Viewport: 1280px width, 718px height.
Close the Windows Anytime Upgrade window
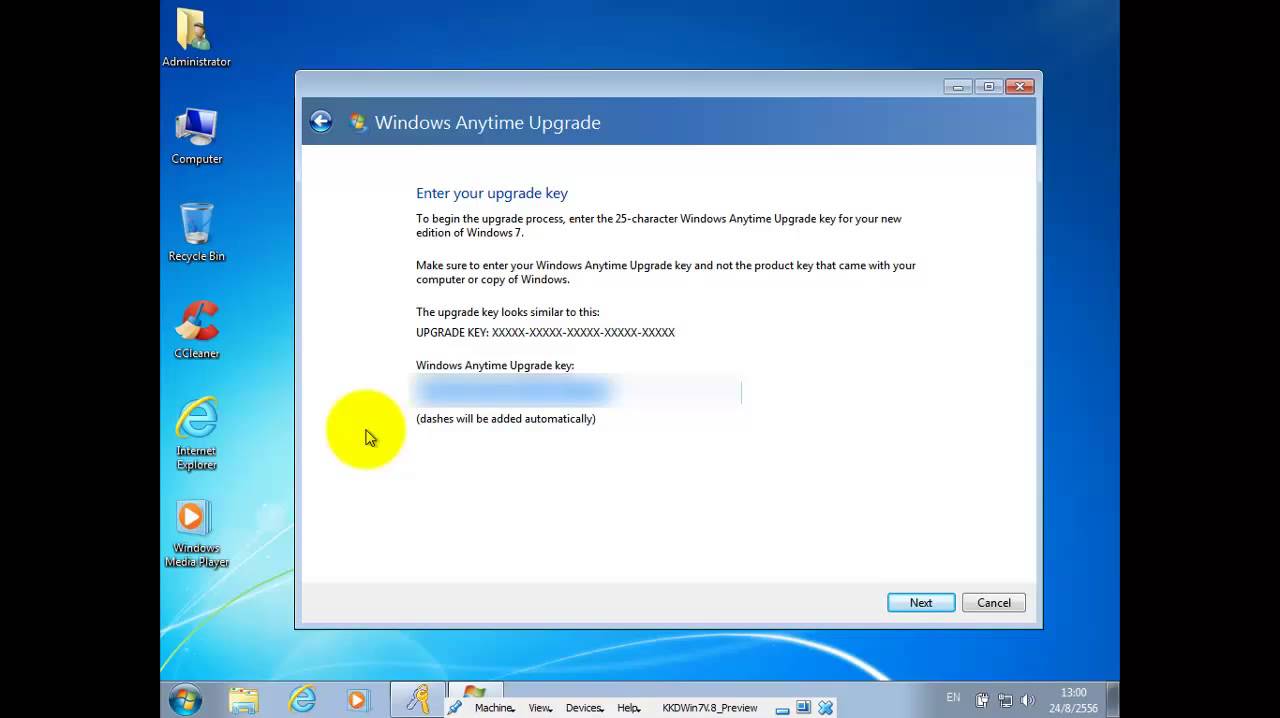tap(1020, 87)
